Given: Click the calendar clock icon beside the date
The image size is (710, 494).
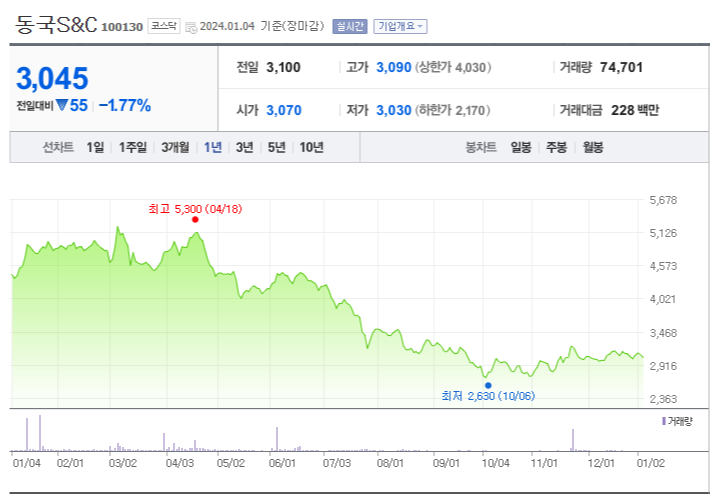Looking at the screenshot, I should tap(192, 27).
